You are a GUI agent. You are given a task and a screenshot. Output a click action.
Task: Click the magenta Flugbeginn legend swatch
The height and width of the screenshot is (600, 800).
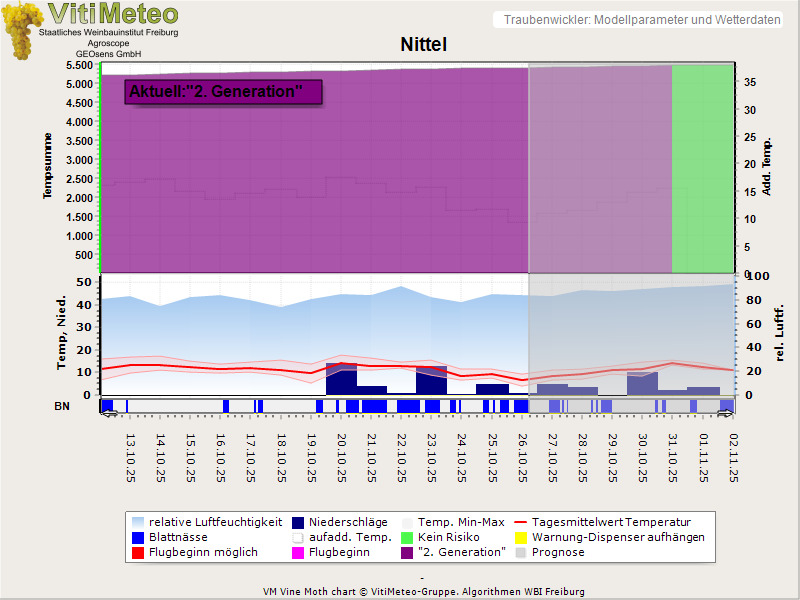tap(299, 552)
